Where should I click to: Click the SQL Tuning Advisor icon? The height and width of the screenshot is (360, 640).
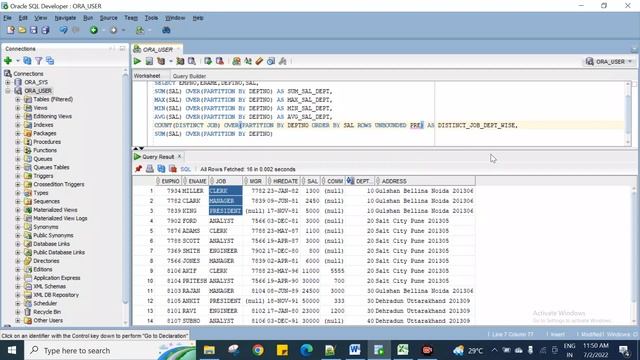[x=191, y=61]
